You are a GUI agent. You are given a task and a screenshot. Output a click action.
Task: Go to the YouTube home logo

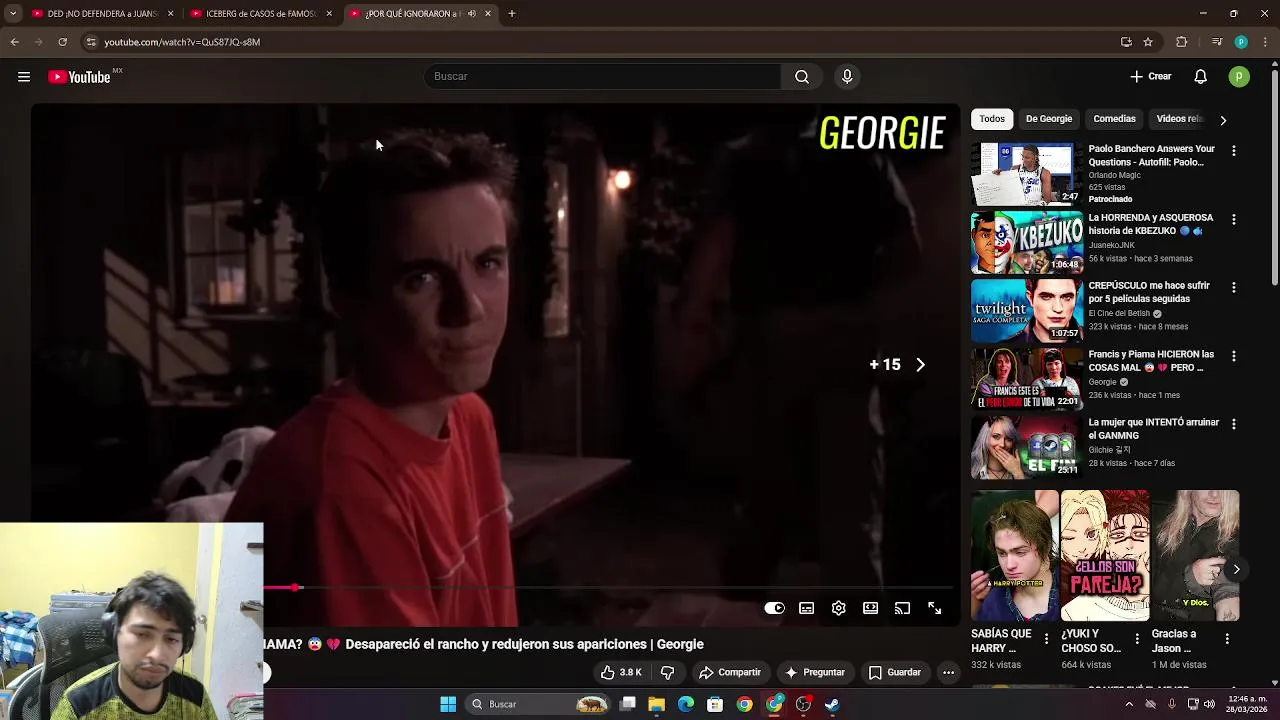(x=79, y=77)
